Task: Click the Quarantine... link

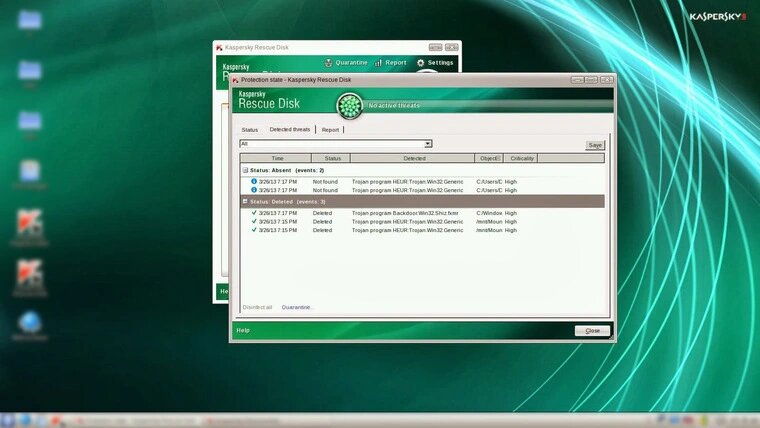Action: [298, 307]
